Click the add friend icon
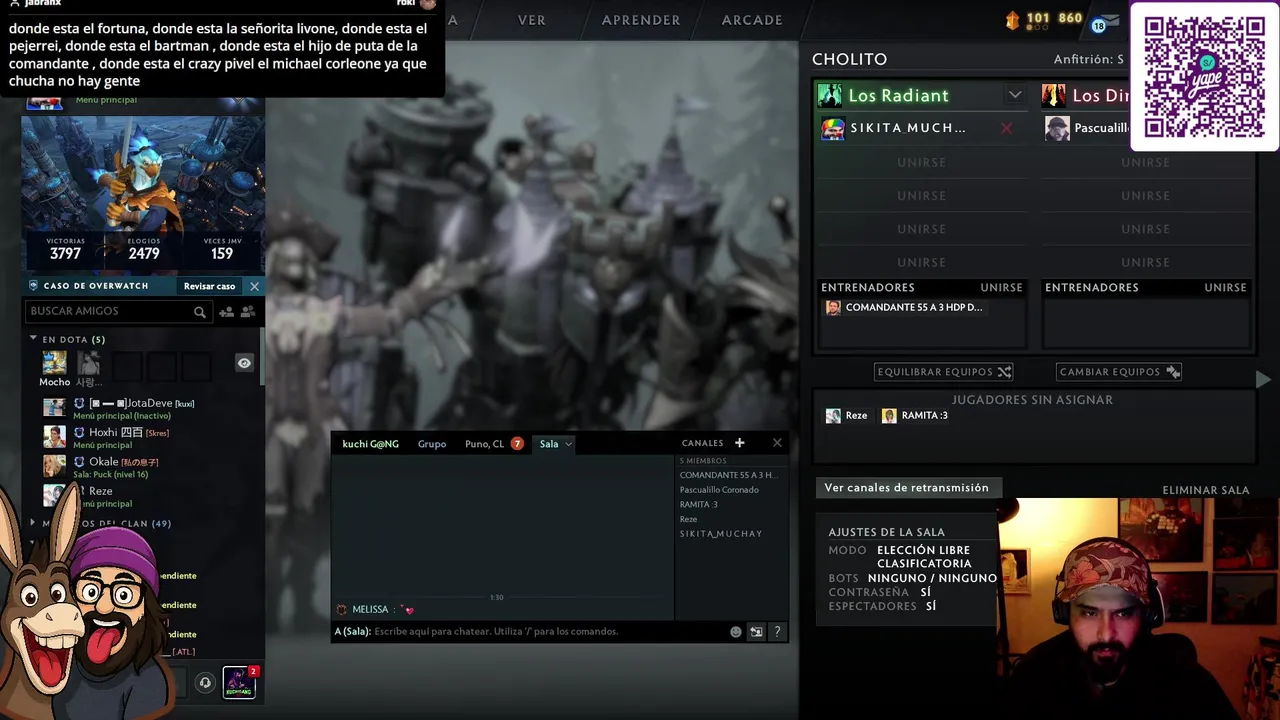1280x720 pixels. pos(227,312)
